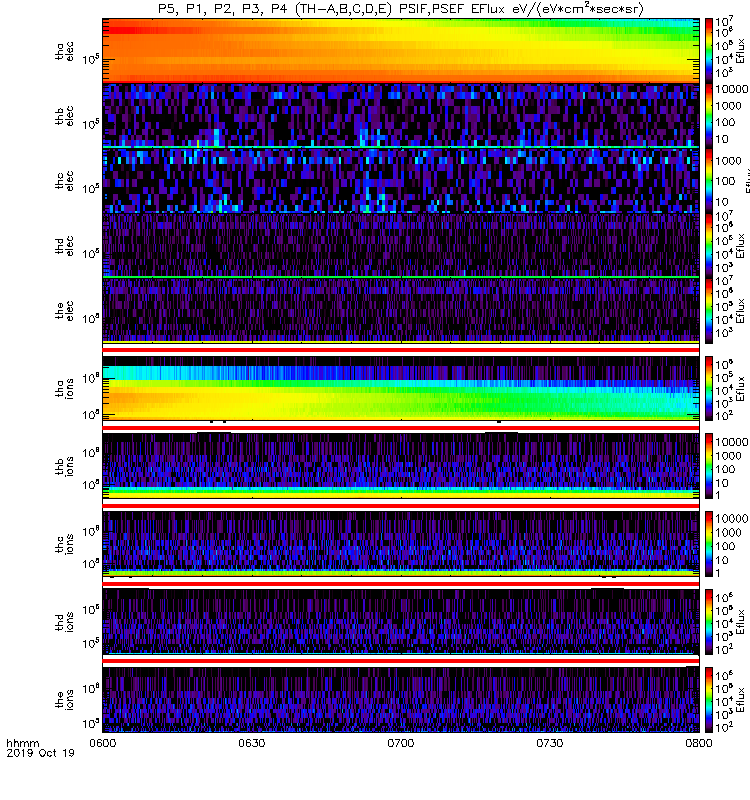750x800 pixels.
Task: Pick the thd elec color bar
Action: (709, 245)
